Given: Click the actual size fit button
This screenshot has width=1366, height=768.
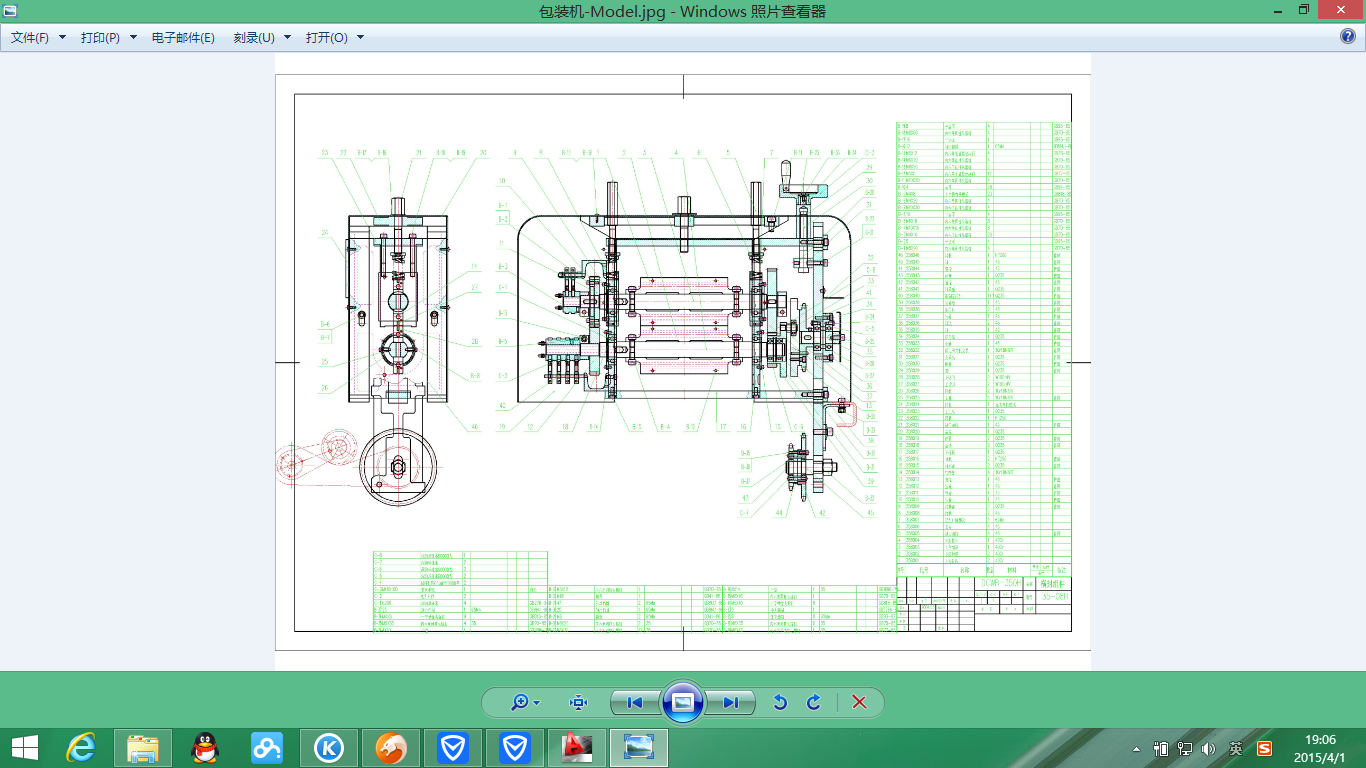Looking at the screenshot, I should click(578, 703).
